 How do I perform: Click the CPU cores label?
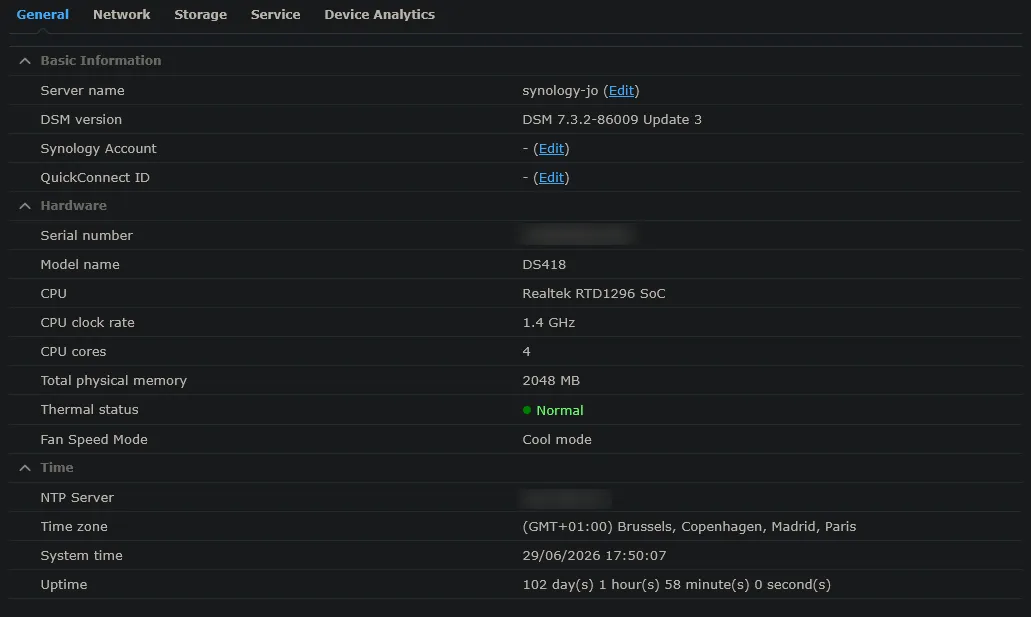(73, 351)
